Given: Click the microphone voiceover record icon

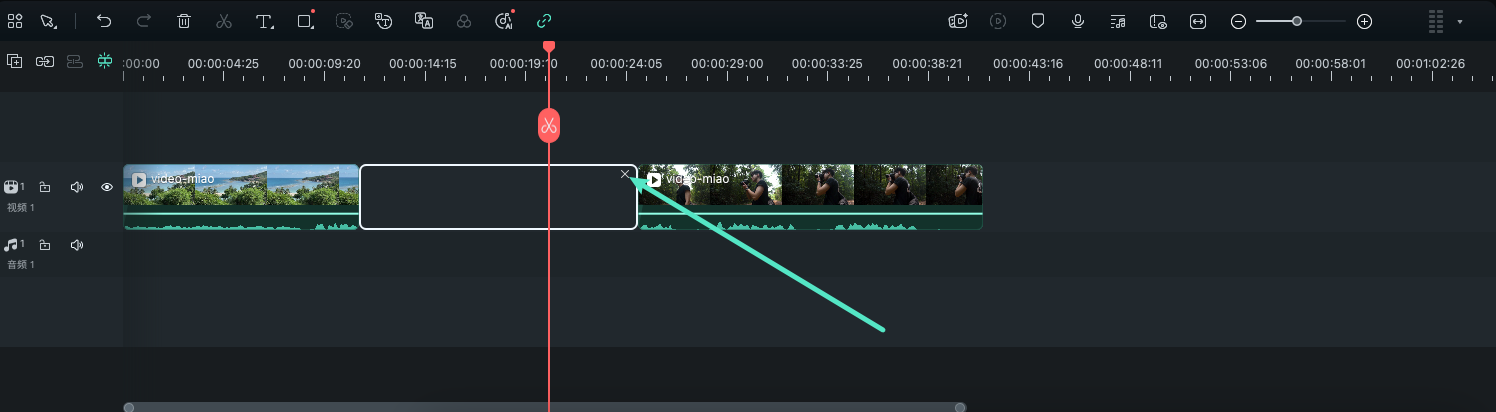Looking at the screenshot, I should (1078, 21).
